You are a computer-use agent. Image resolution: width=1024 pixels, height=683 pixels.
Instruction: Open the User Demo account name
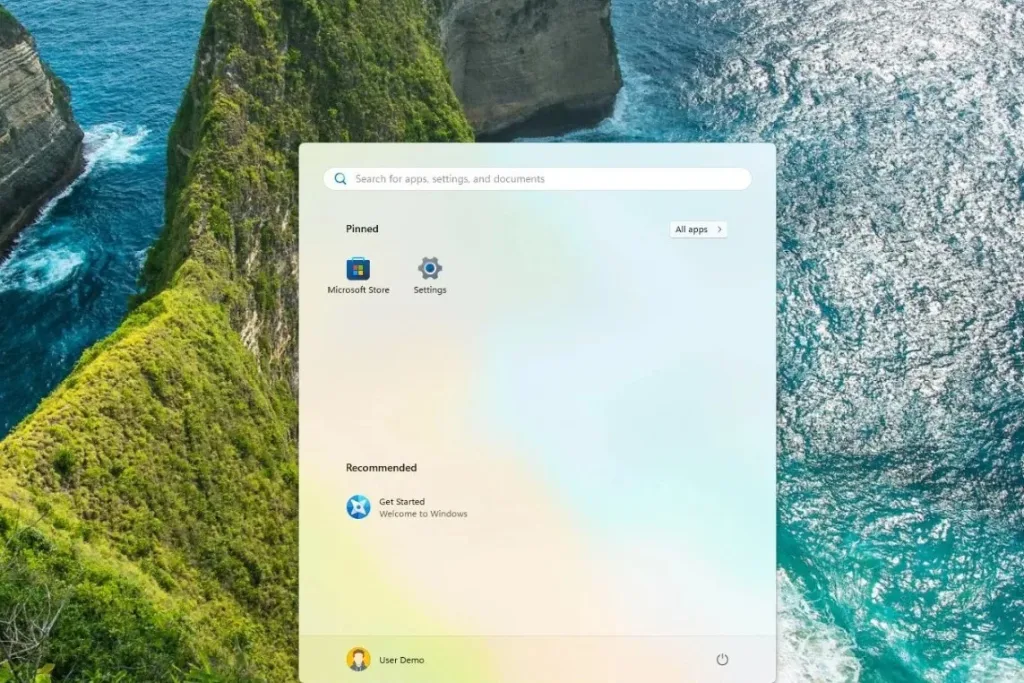(x=401, y=660)
